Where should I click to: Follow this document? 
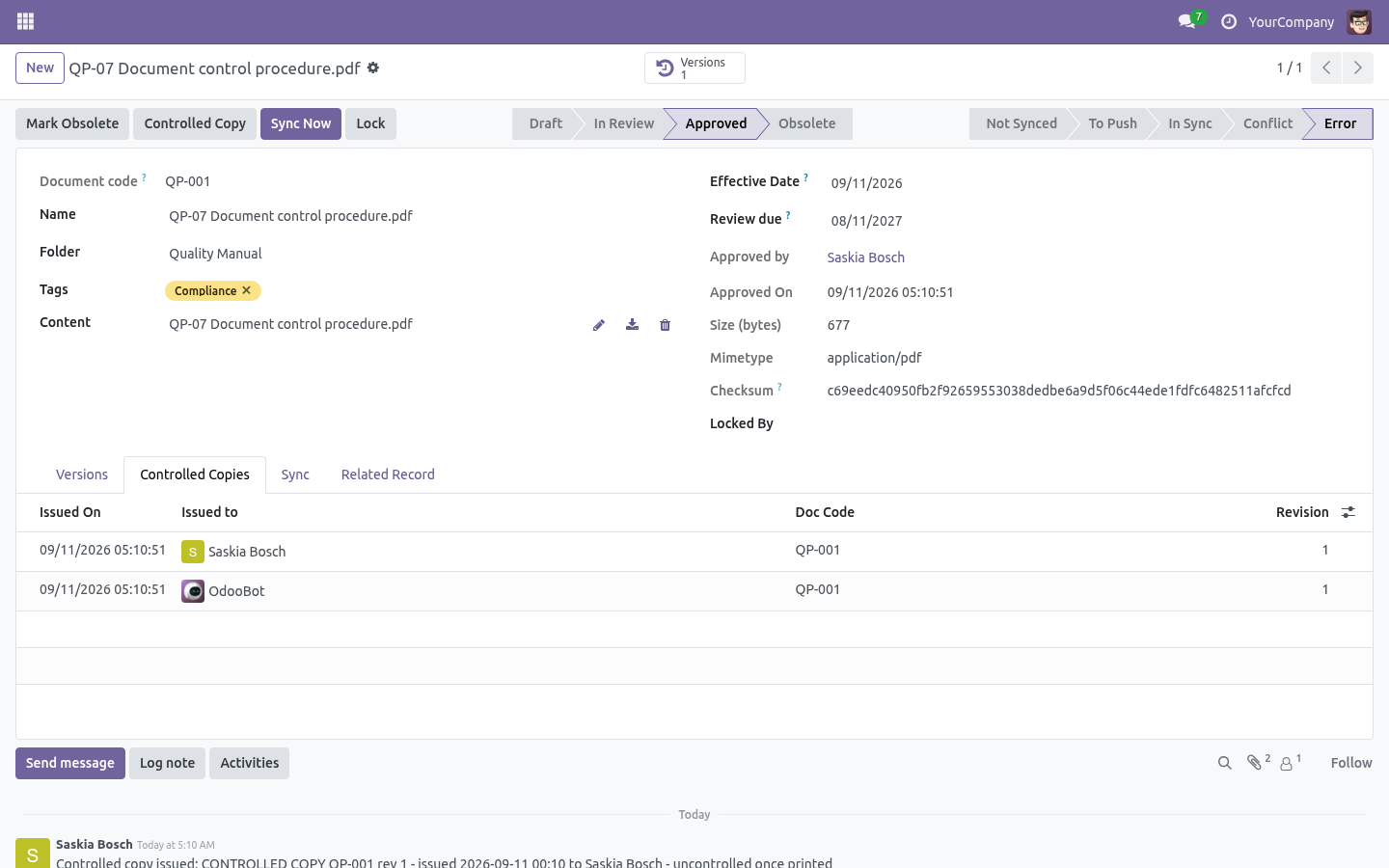[x=1351, y=763]
